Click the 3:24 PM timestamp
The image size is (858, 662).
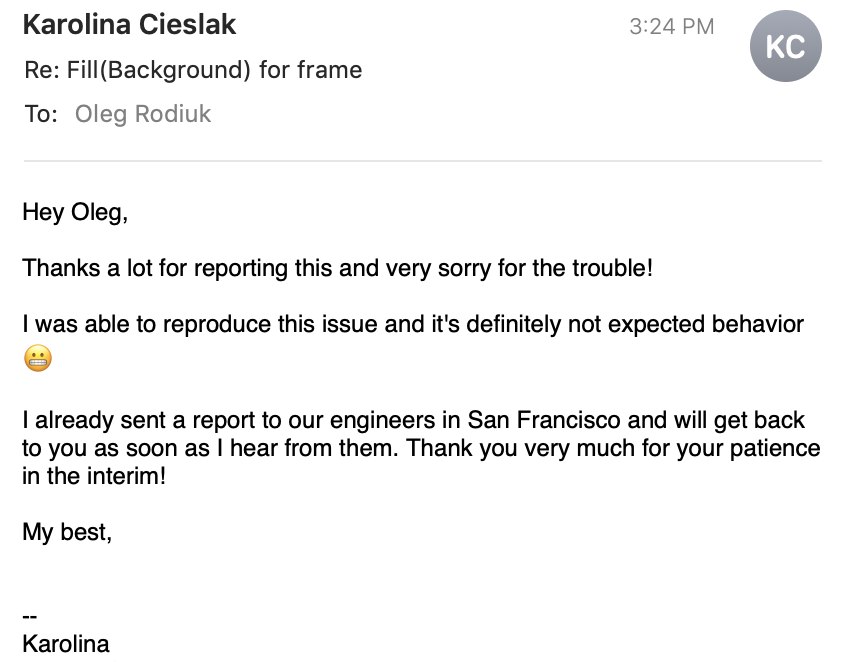(671, 26)
